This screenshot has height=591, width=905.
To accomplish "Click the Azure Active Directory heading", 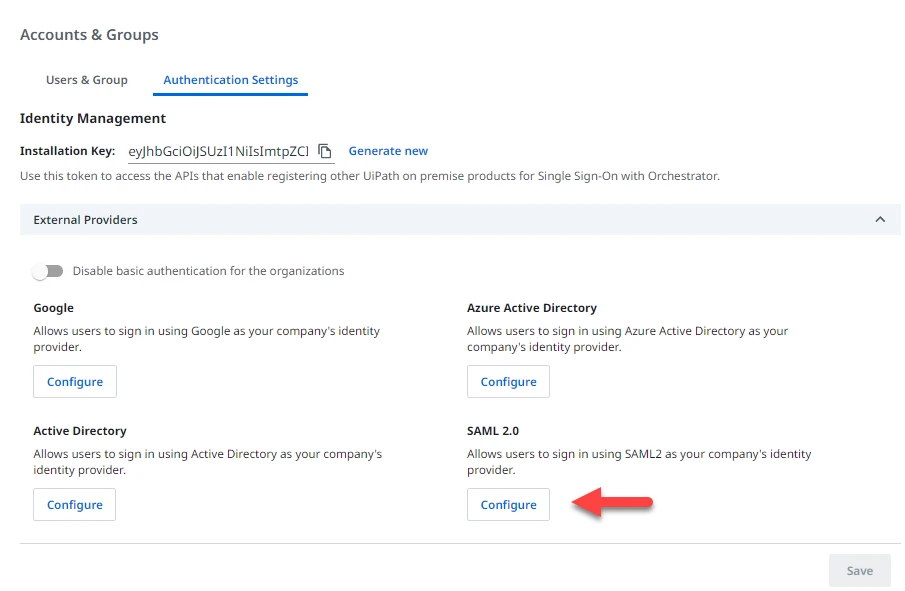I will pyautogui.click(x=532, y=308).
